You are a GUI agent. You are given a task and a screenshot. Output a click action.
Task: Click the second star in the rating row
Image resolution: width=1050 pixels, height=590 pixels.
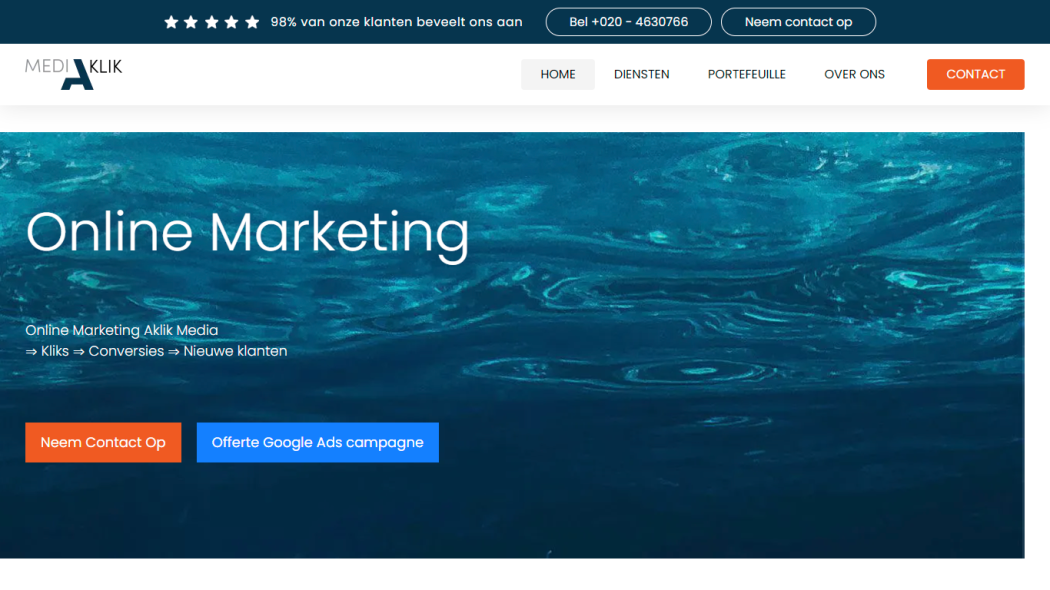click(x=191, y=22)
